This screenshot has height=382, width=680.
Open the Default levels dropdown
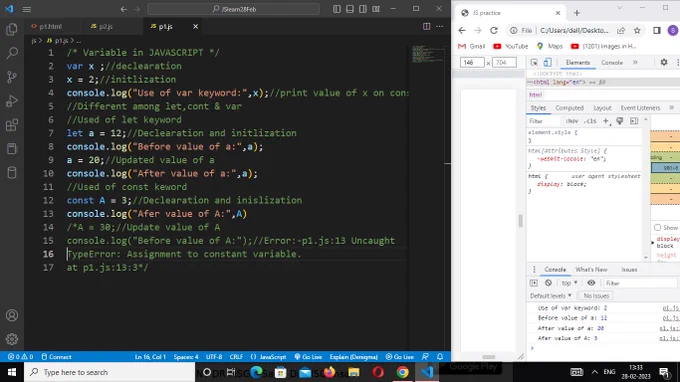point(551,296)
